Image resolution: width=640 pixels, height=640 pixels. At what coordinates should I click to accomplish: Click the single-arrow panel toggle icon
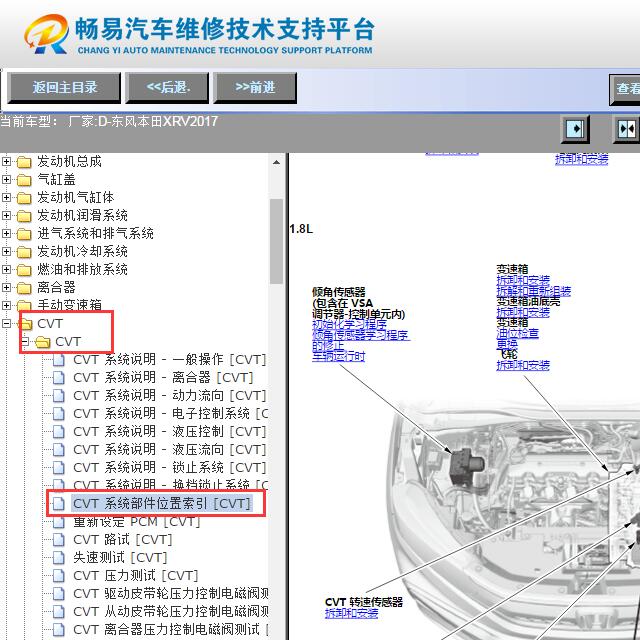pyautogui.click(x=575, y=129)
